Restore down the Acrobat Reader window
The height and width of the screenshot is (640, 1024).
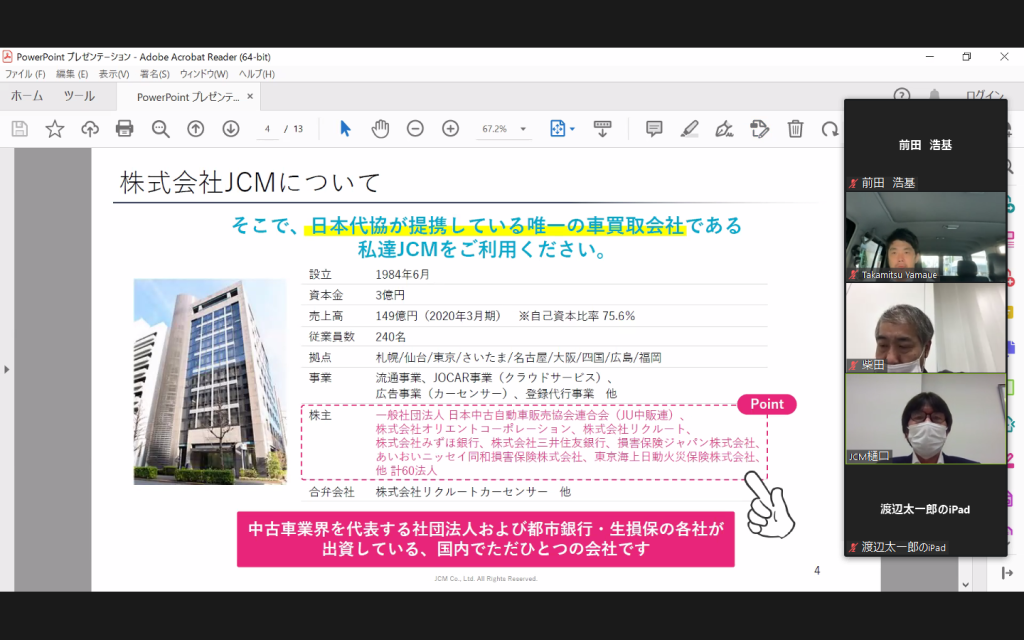coord(967,57)
